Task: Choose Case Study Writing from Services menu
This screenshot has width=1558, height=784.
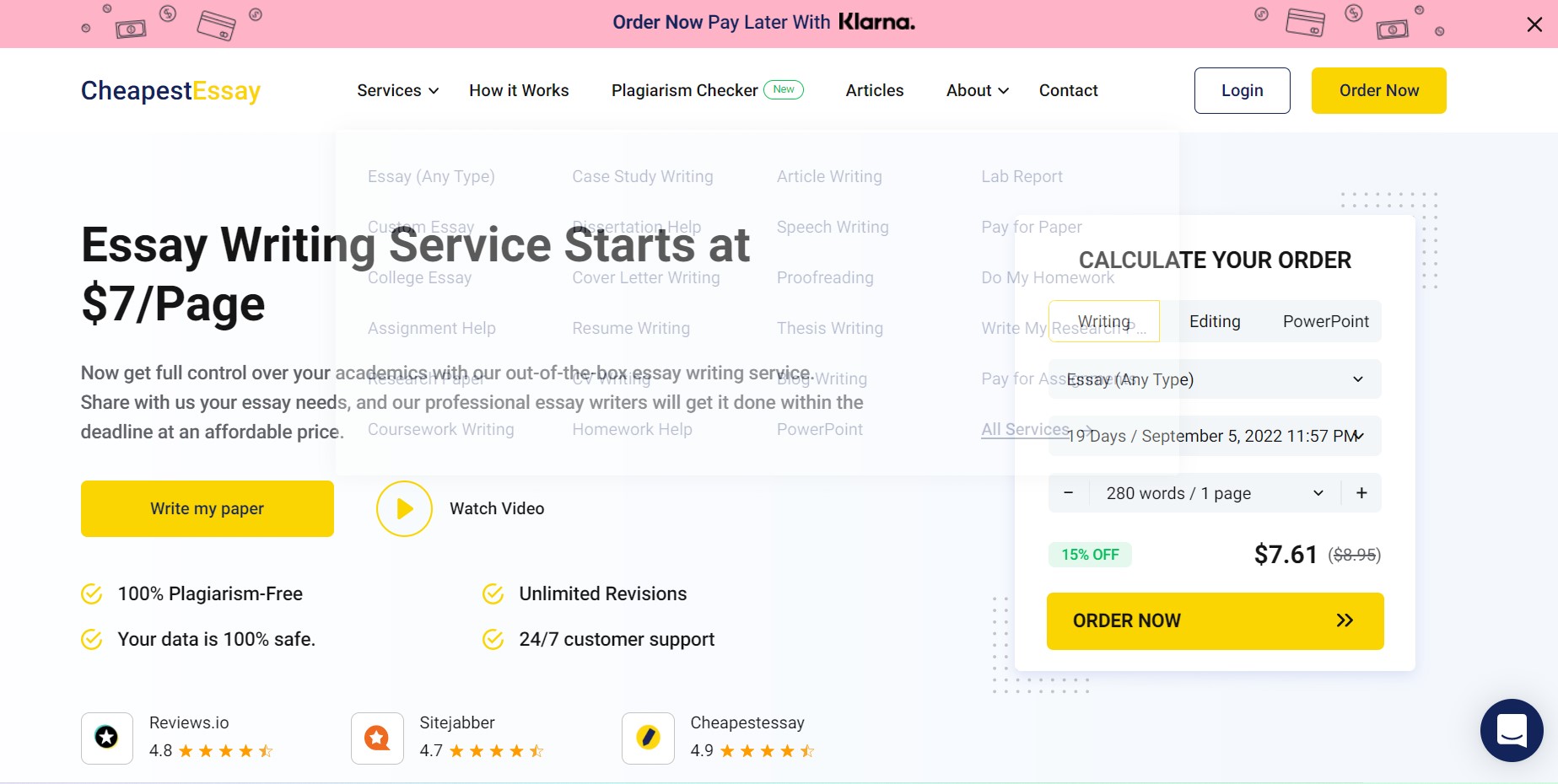Action: pos(643,176)
